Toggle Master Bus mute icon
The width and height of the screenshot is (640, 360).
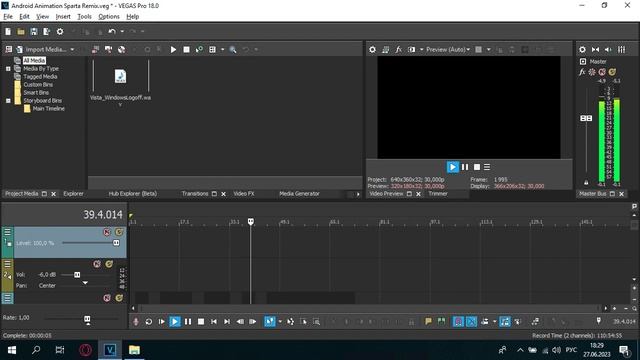click(602, 72)
